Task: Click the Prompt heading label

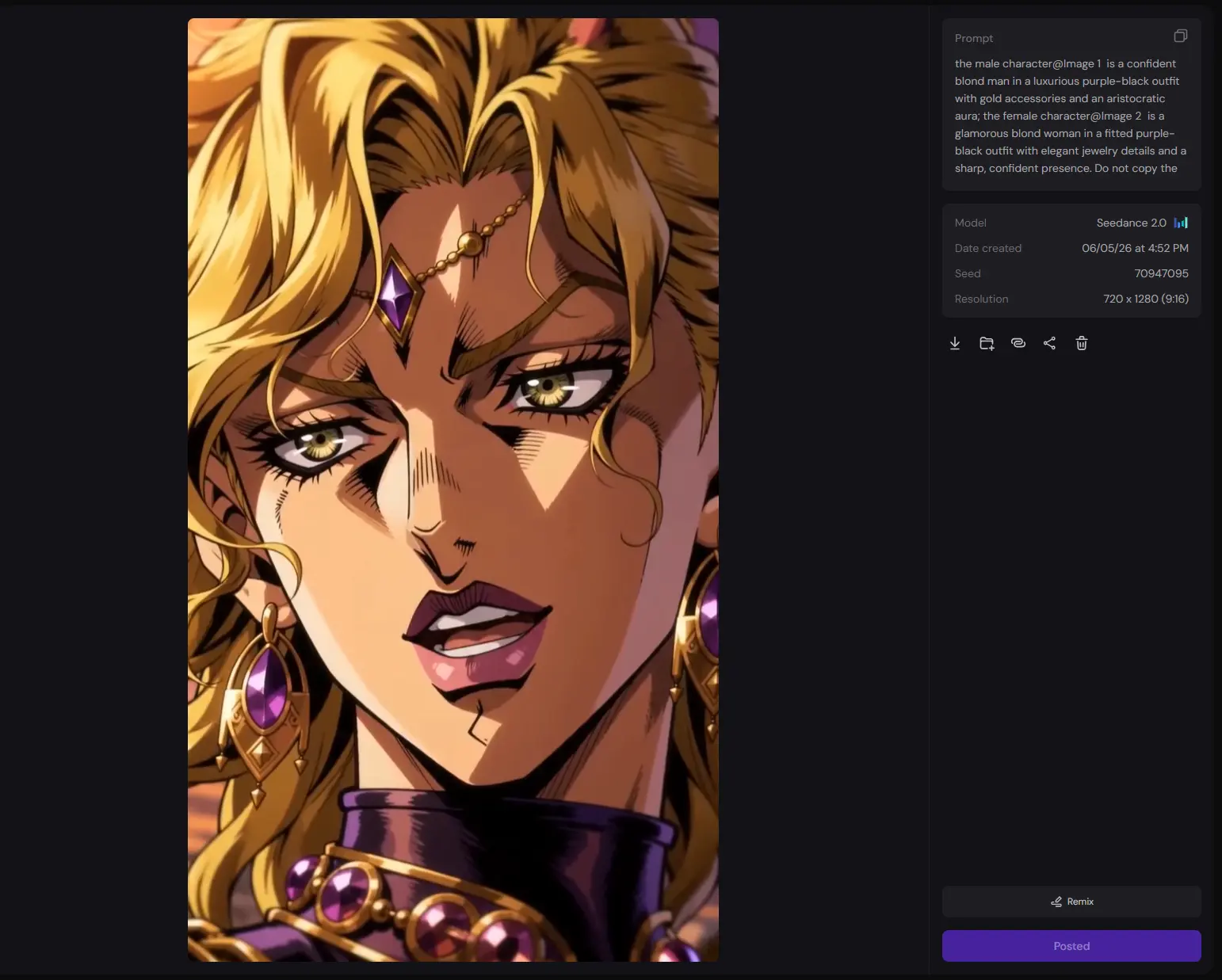Action: click(x=974, y=38)
